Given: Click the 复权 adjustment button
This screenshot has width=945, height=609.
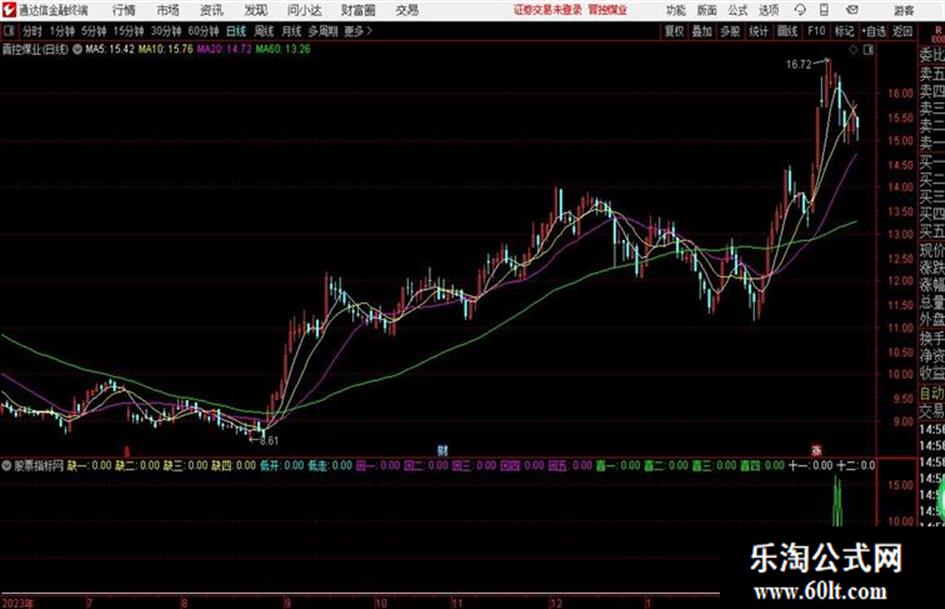Looking at the screenshot, I should tap(674, 31).
